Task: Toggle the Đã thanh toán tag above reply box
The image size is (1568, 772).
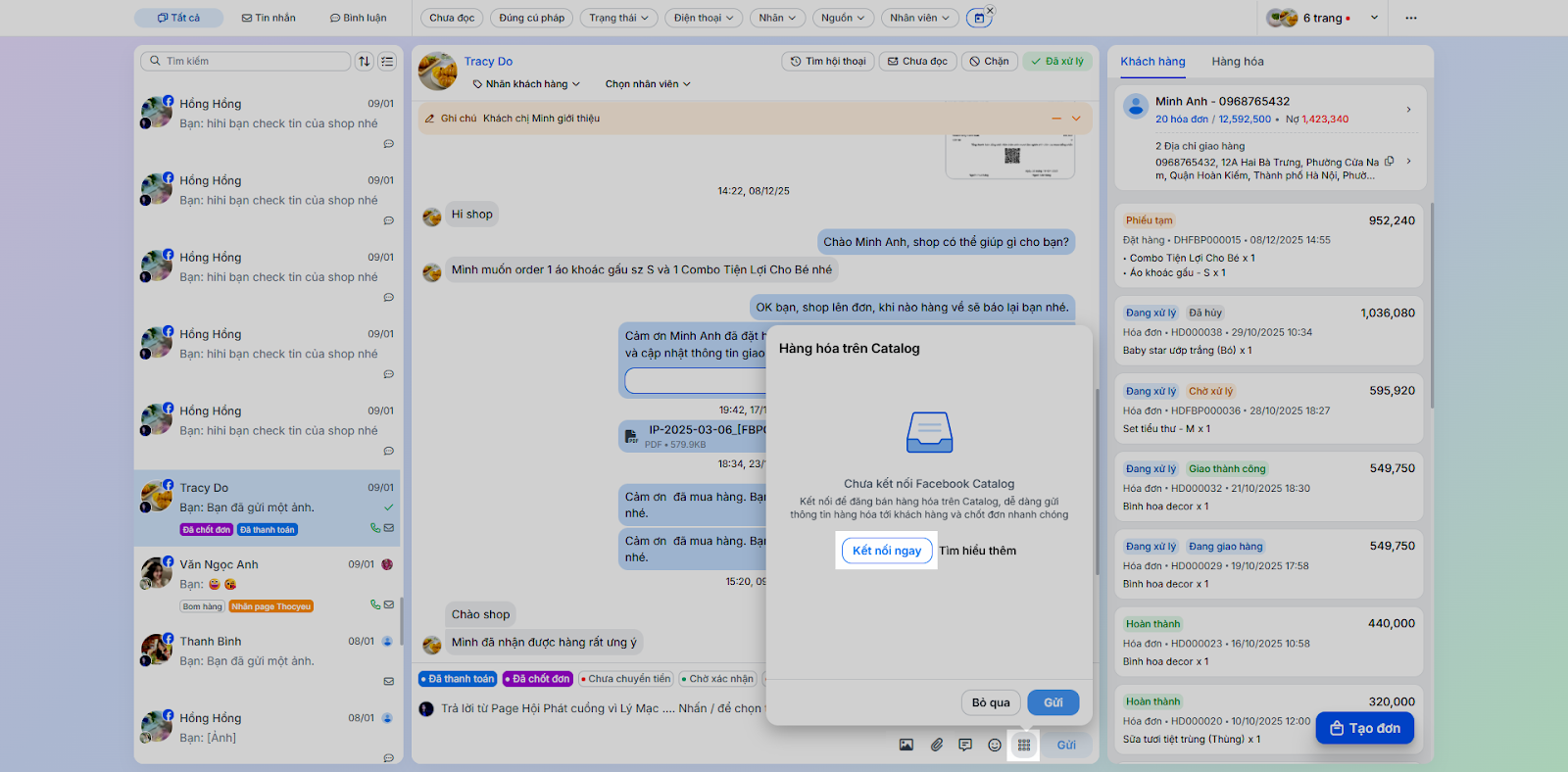Action: coord(458,678)
